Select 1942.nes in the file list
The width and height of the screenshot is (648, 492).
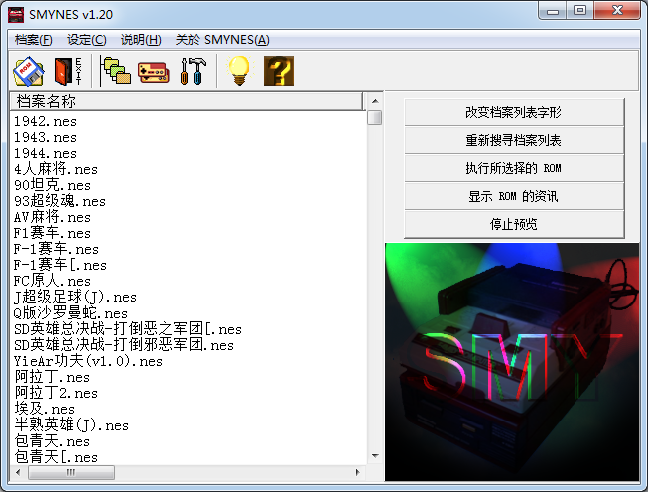point(45,121)
